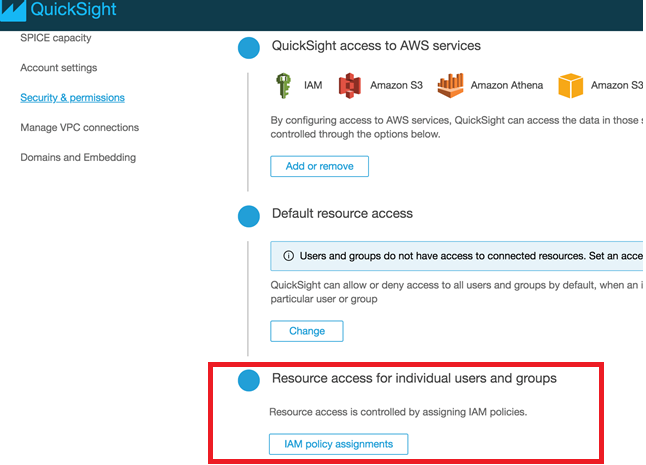The height and width of the screenshot is (465, 646).
Task: Click the QuickSight logo icon
Action: pyautogui.click(x=14, y=11)
